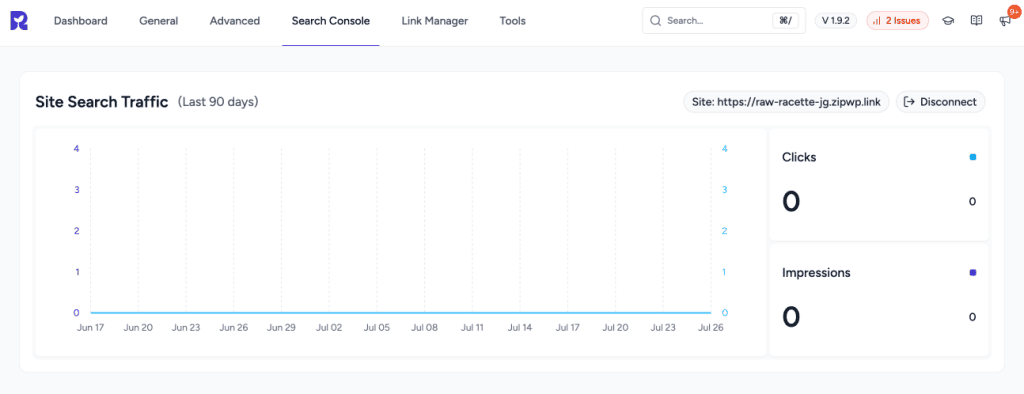Viewport: 1024px width, 394px height.
Task: Click the ⌘/ keyboard shortcut badge
Action: [x=786, y=21]
